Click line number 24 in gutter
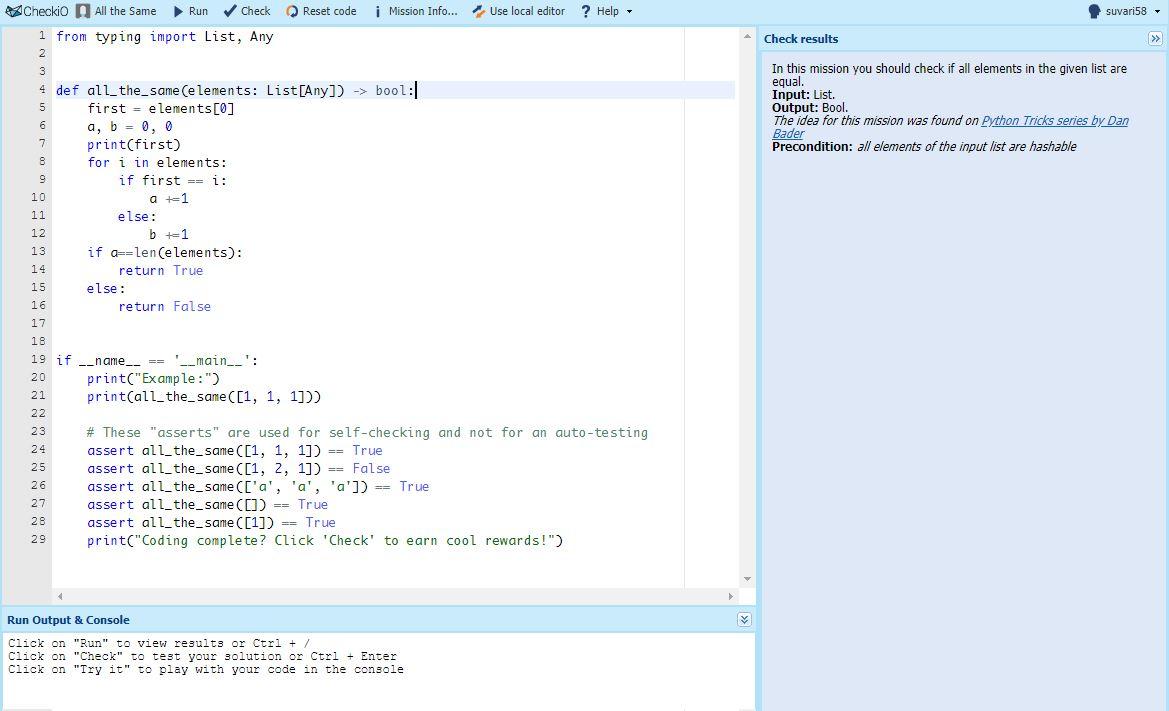Screen dimensions: 1169x711 coord(38,449)
